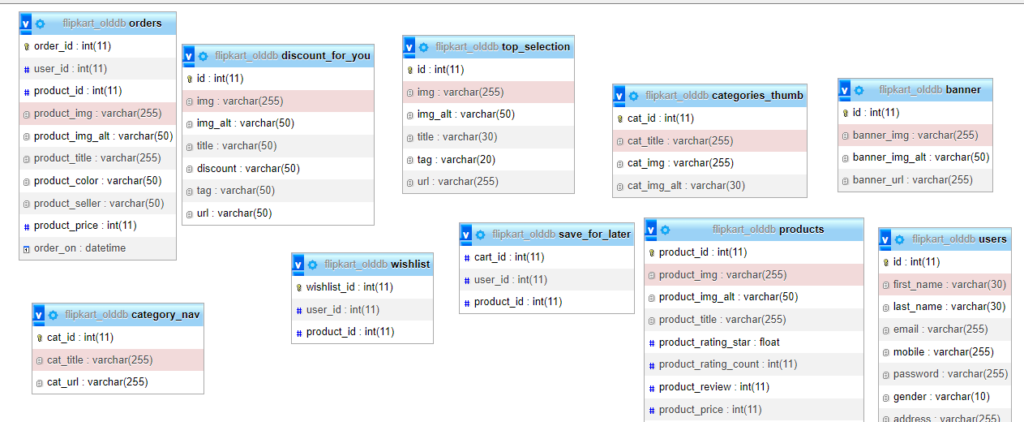Open gear options for wishlist table

pyautogui.click(x=312, y=265)
